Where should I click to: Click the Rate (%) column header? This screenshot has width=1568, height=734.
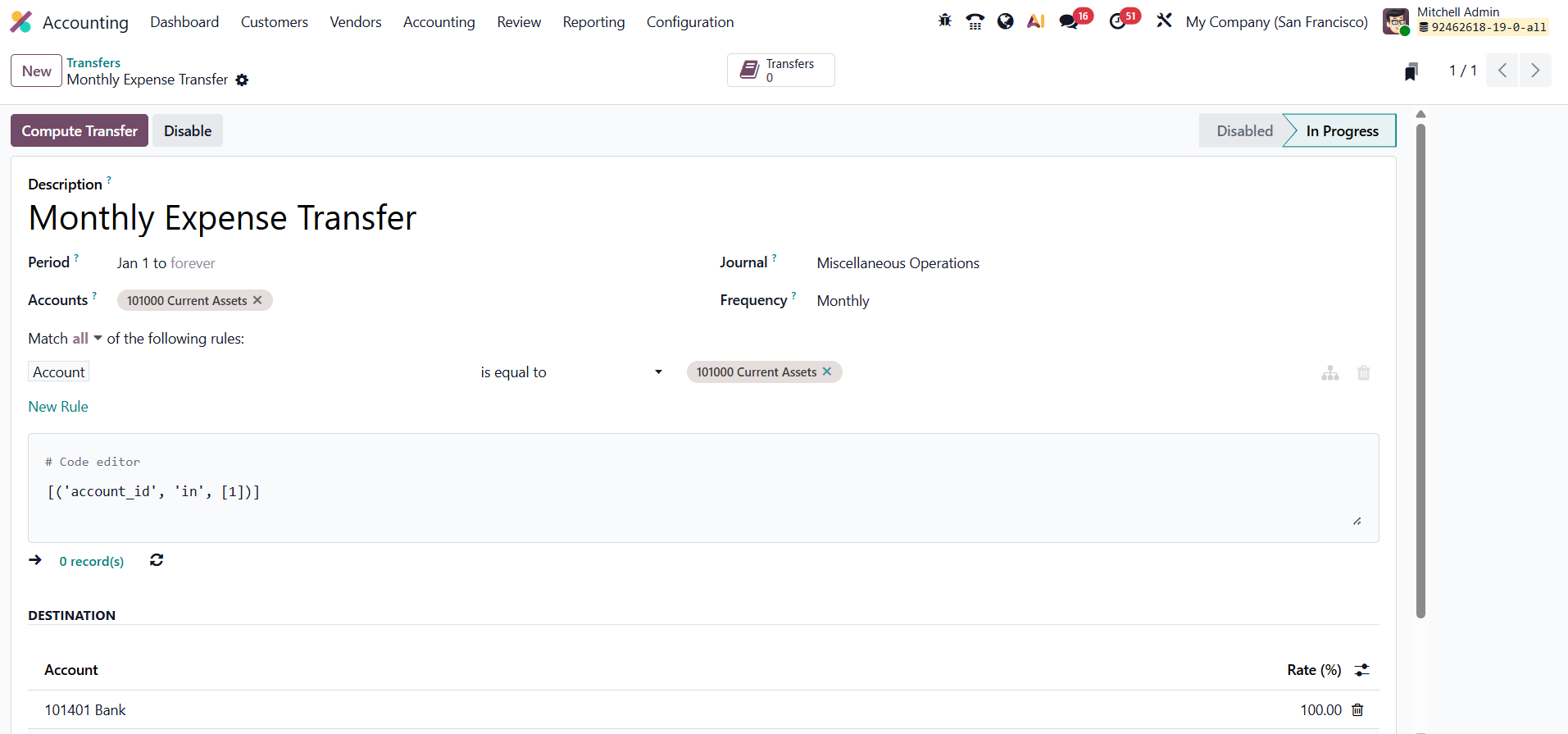[x=1314, y=670]
